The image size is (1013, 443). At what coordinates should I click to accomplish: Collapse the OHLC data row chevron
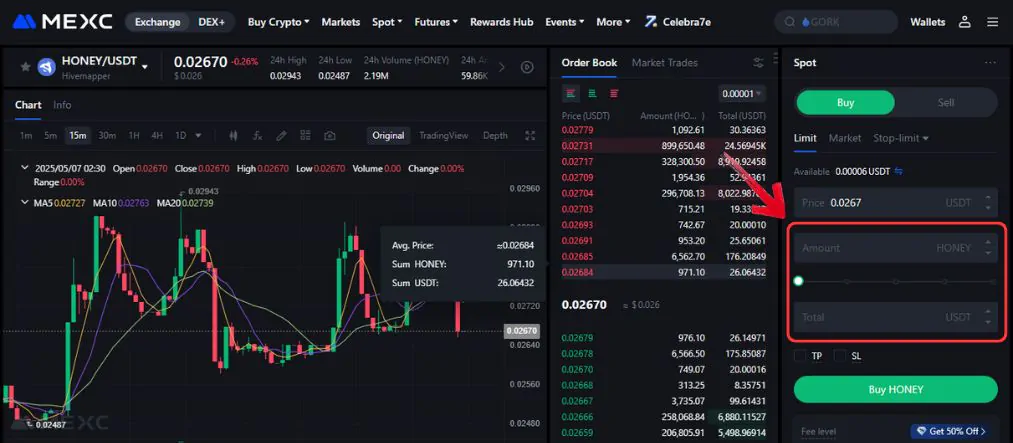pos(25,168)
